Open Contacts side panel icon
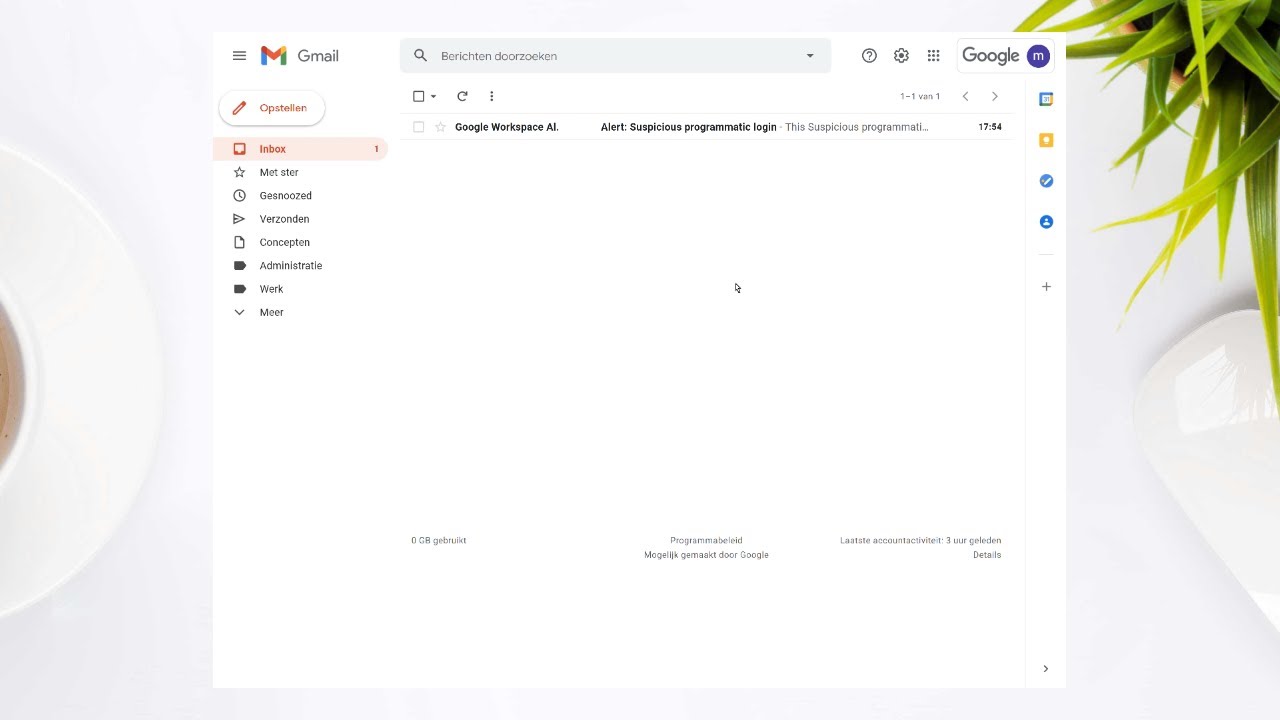Screen dimensions: 1280x720 tap(1046, 222)
